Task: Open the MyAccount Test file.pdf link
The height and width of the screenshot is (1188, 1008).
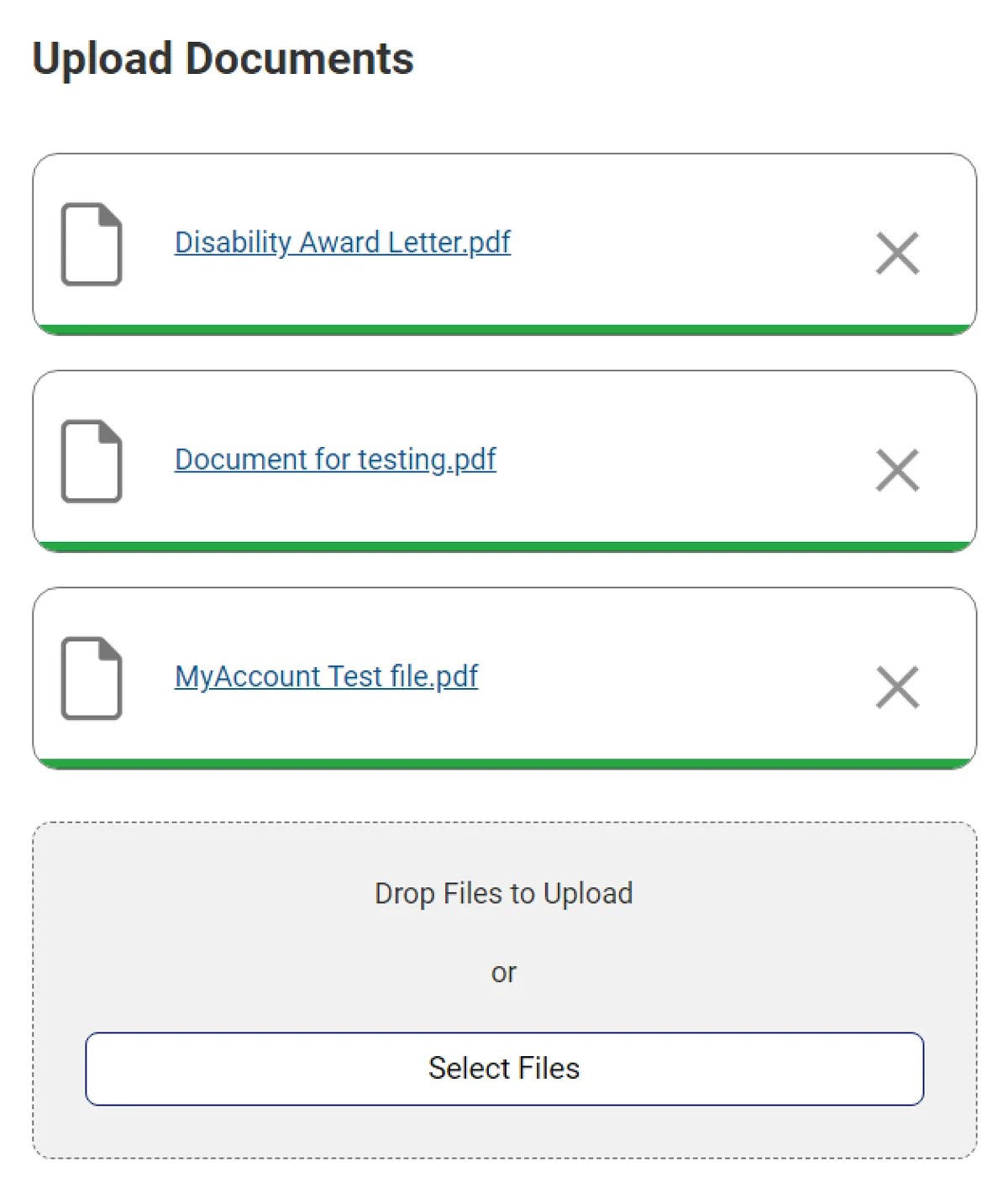Action: pyautogui.click(x=326, y=676)
